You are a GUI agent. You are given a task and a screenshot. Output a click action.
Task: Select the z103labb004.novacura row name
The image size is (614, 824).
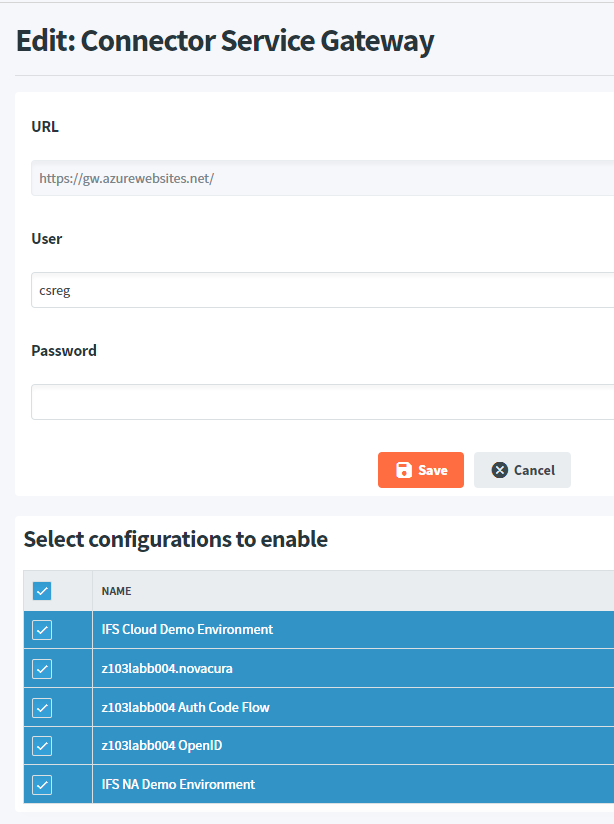click(167, 668)
